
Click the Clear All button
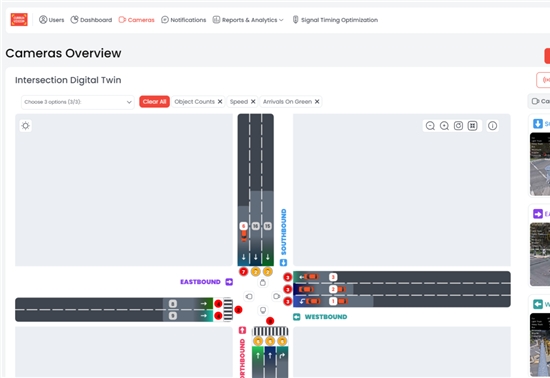[x=154, y=102]
